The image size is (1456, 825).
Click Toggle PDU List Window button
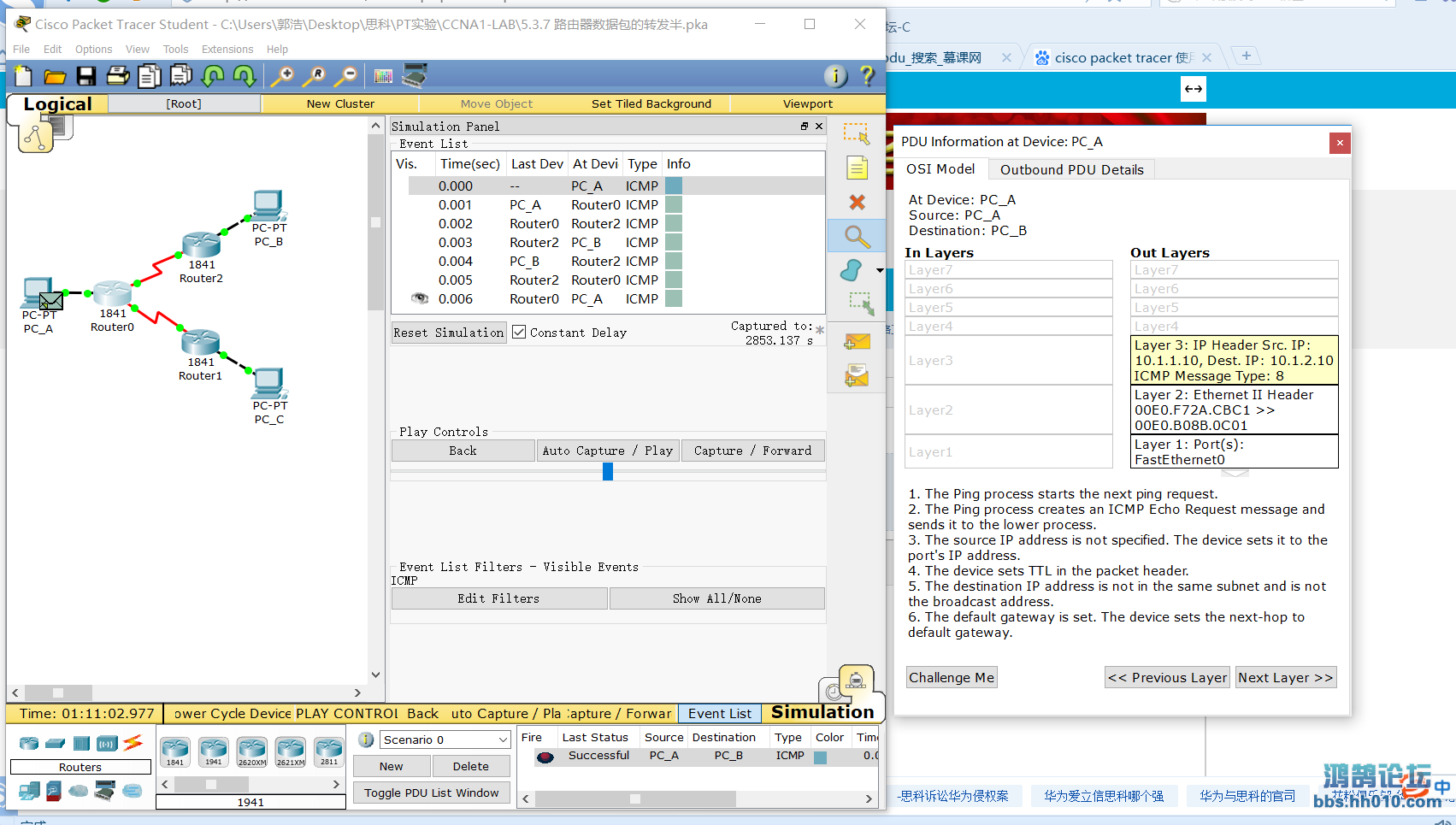pos(432,793)
